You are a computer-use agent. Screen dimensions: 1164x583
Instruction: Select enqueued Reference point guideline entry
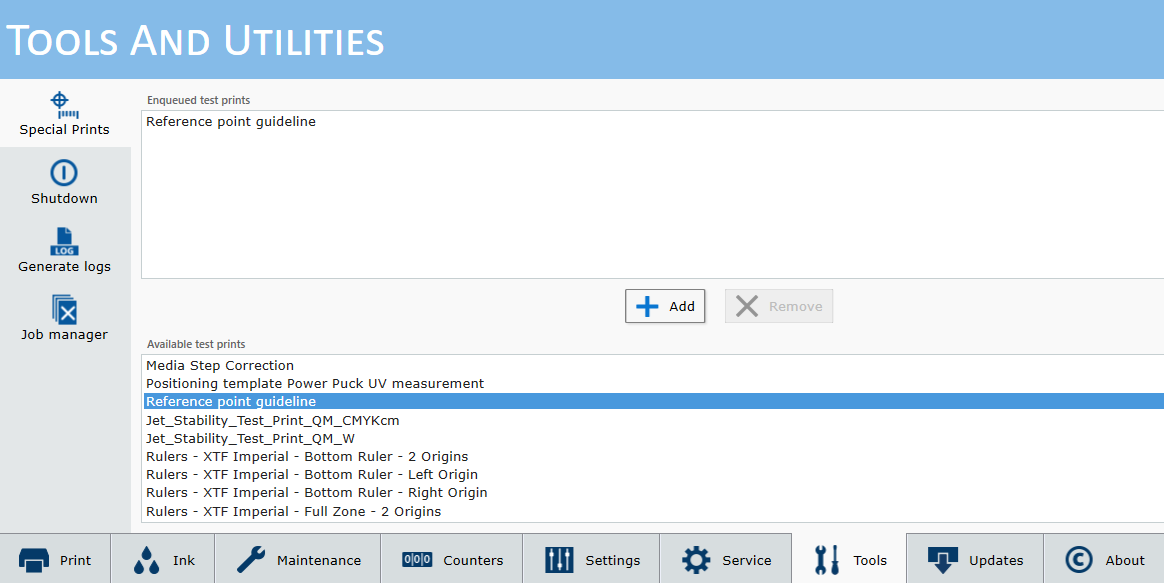[231, 122]
